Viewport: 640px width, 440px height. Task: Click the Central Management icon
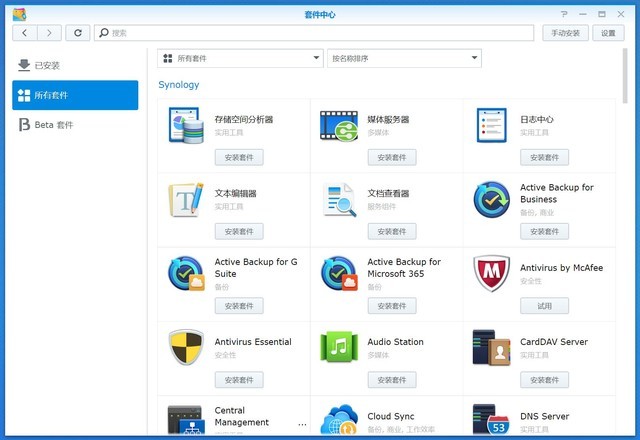(186, 420)
